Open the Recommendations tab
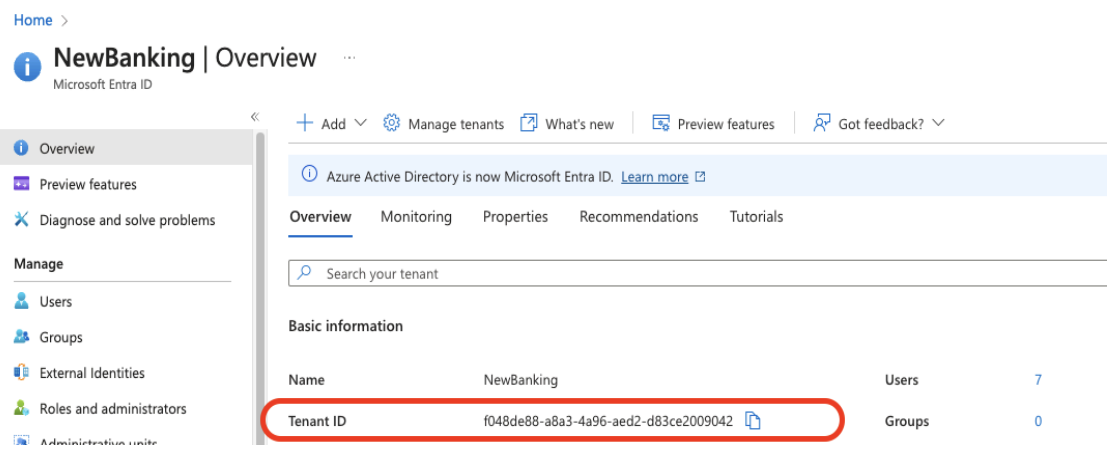The image size is (1110, 456). click(639, 217)
